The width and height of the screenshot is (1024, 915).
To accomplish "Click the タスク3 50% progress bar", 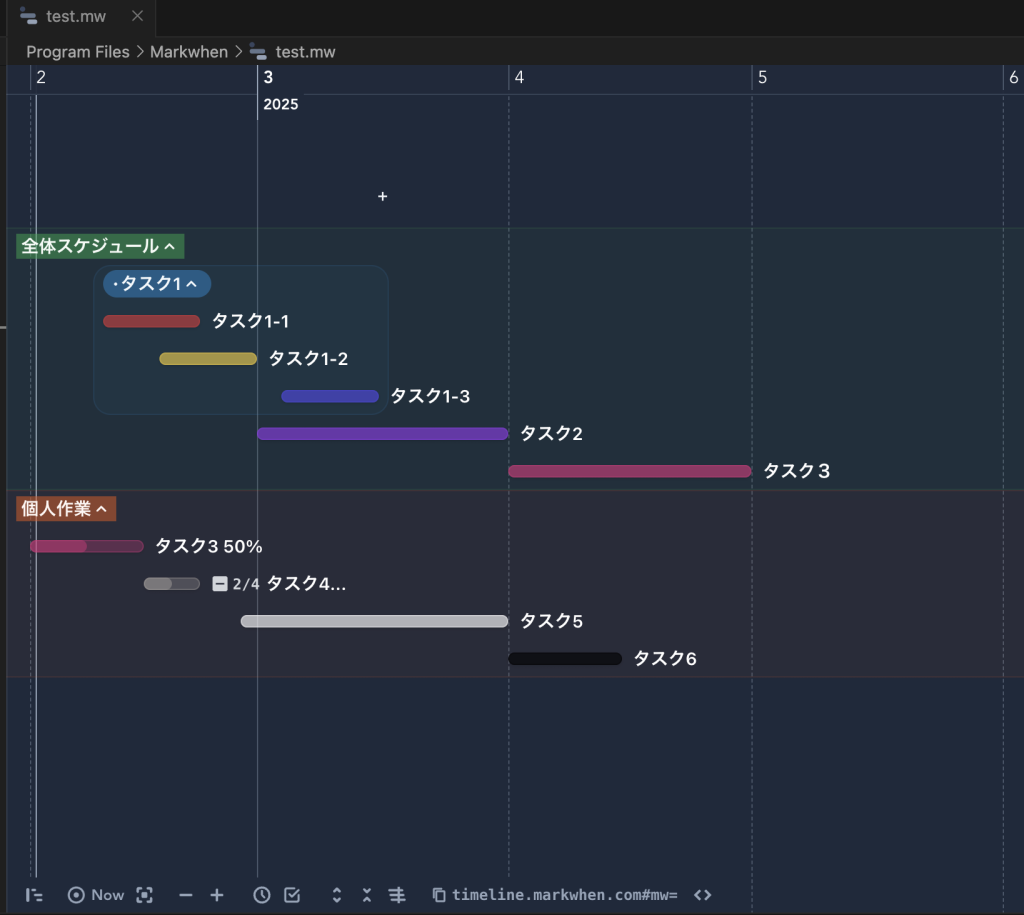I will [x=86, y=546].
